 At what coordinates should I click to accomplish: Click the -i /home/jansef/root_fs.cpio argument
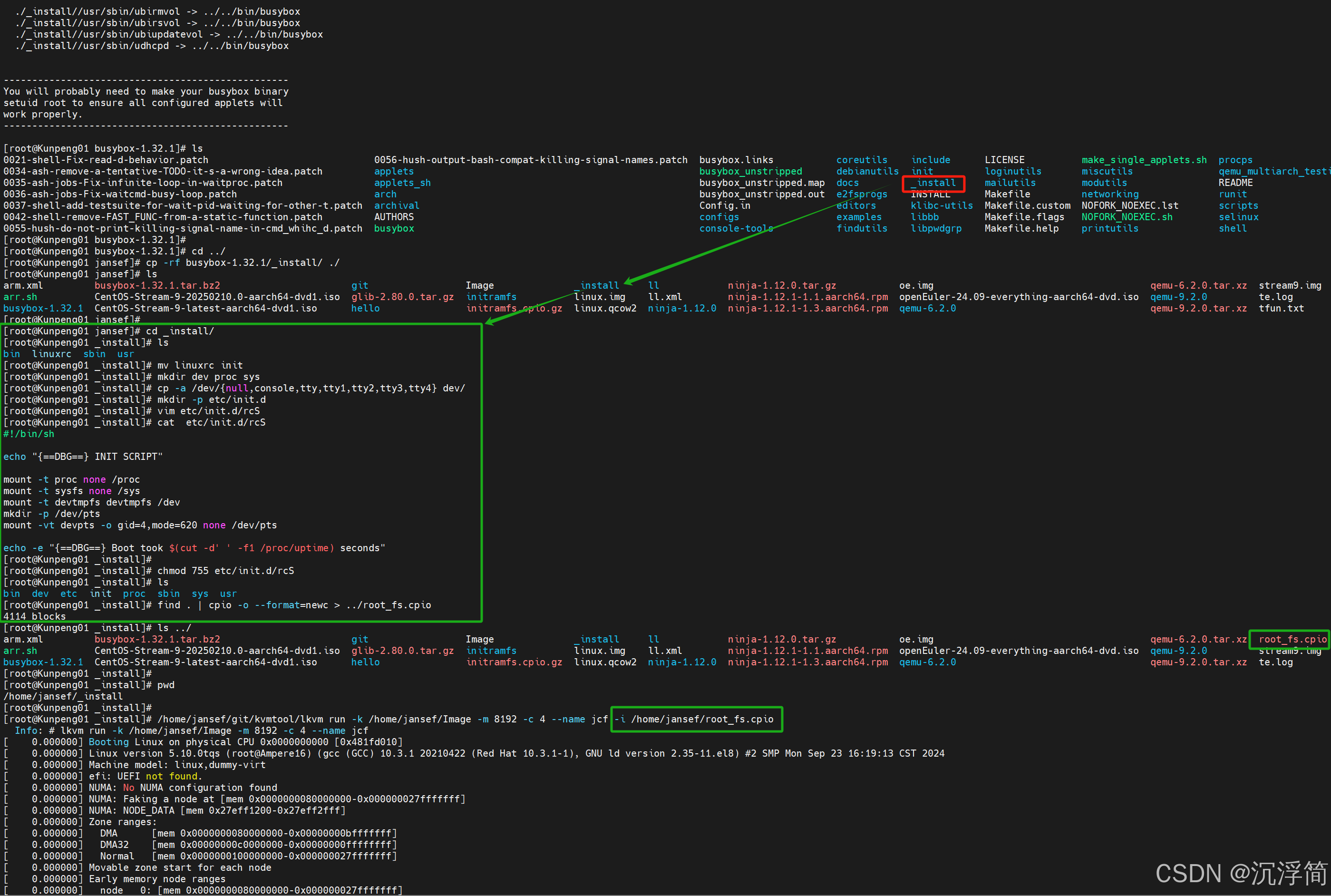tap(695, 719)
